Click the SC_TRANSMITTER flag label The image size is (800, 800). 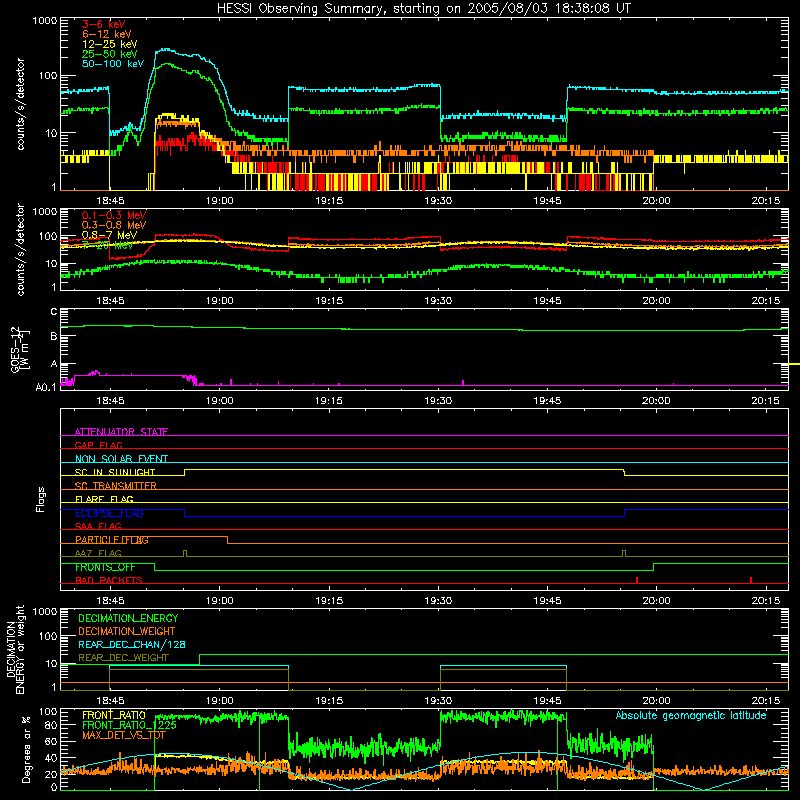[116, 485]
